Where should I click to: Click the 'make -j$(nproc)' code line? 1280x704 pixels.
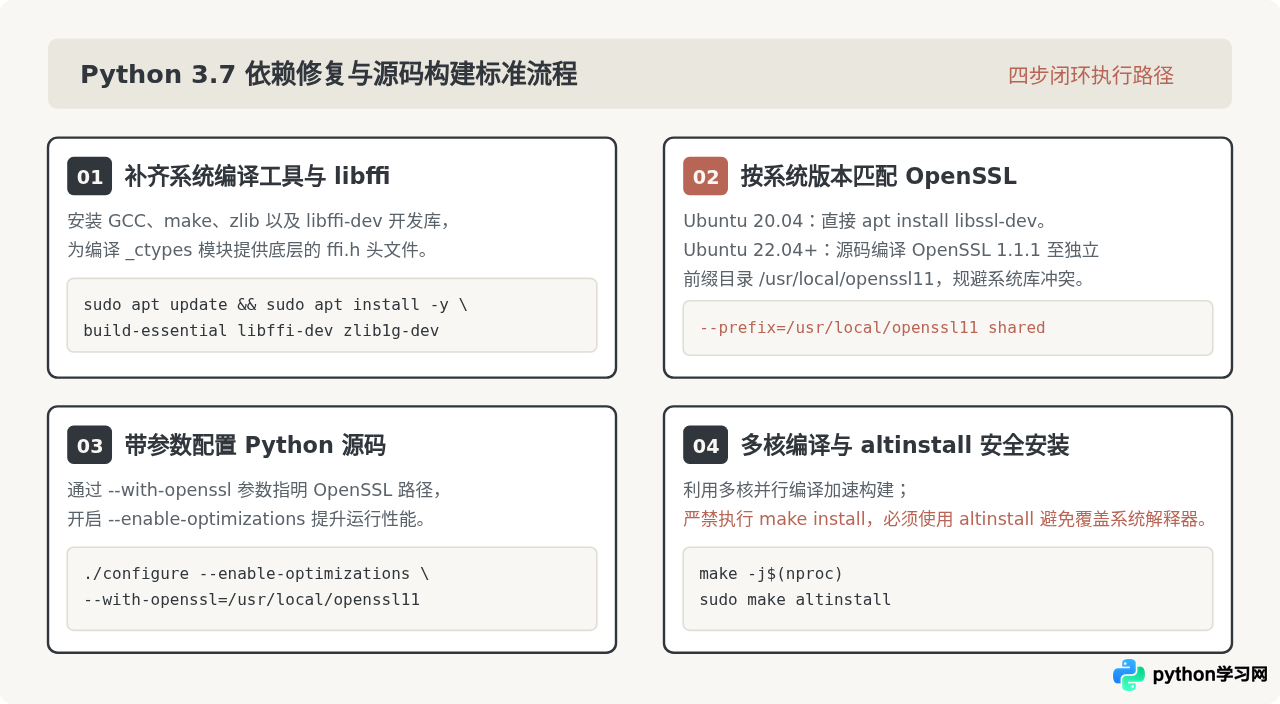(771, 573)
